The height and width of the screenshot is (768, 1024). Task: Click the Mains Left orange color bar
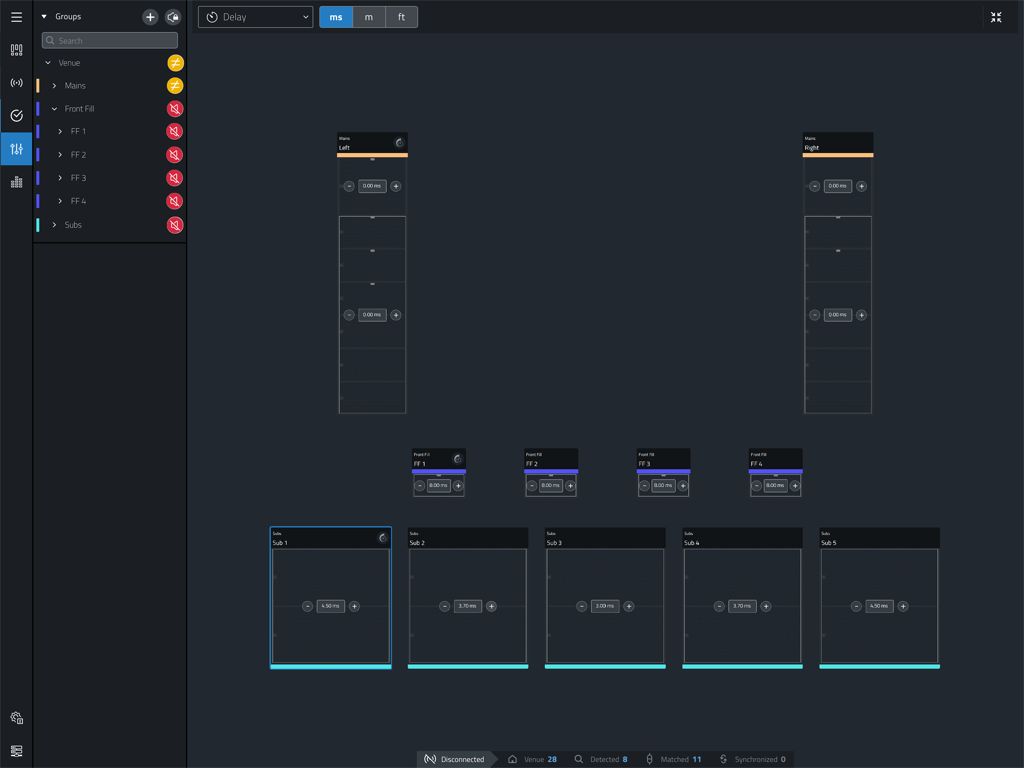(372, 155)
